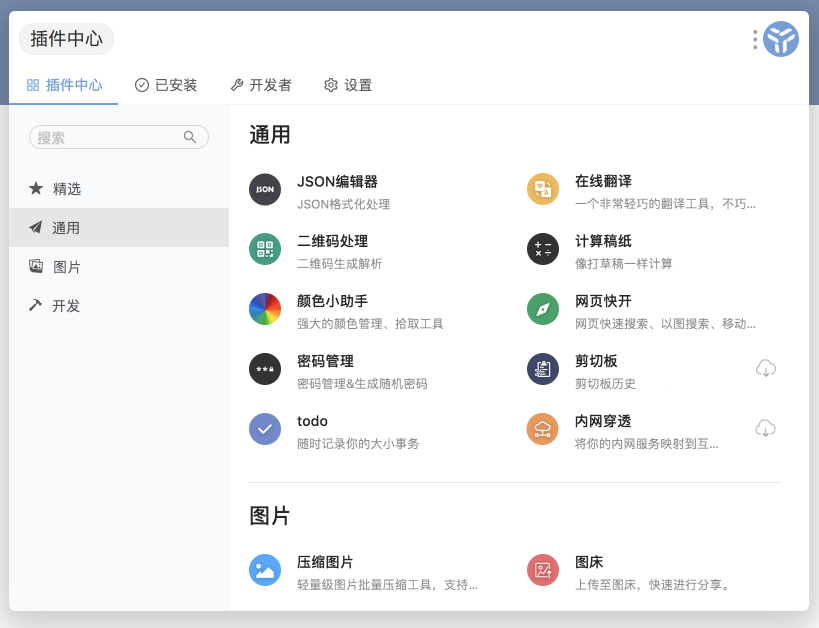Image resolution: width=819 pixels, height=628 pixels.
Task: Click description 剪切板历史
Action: 605,384
